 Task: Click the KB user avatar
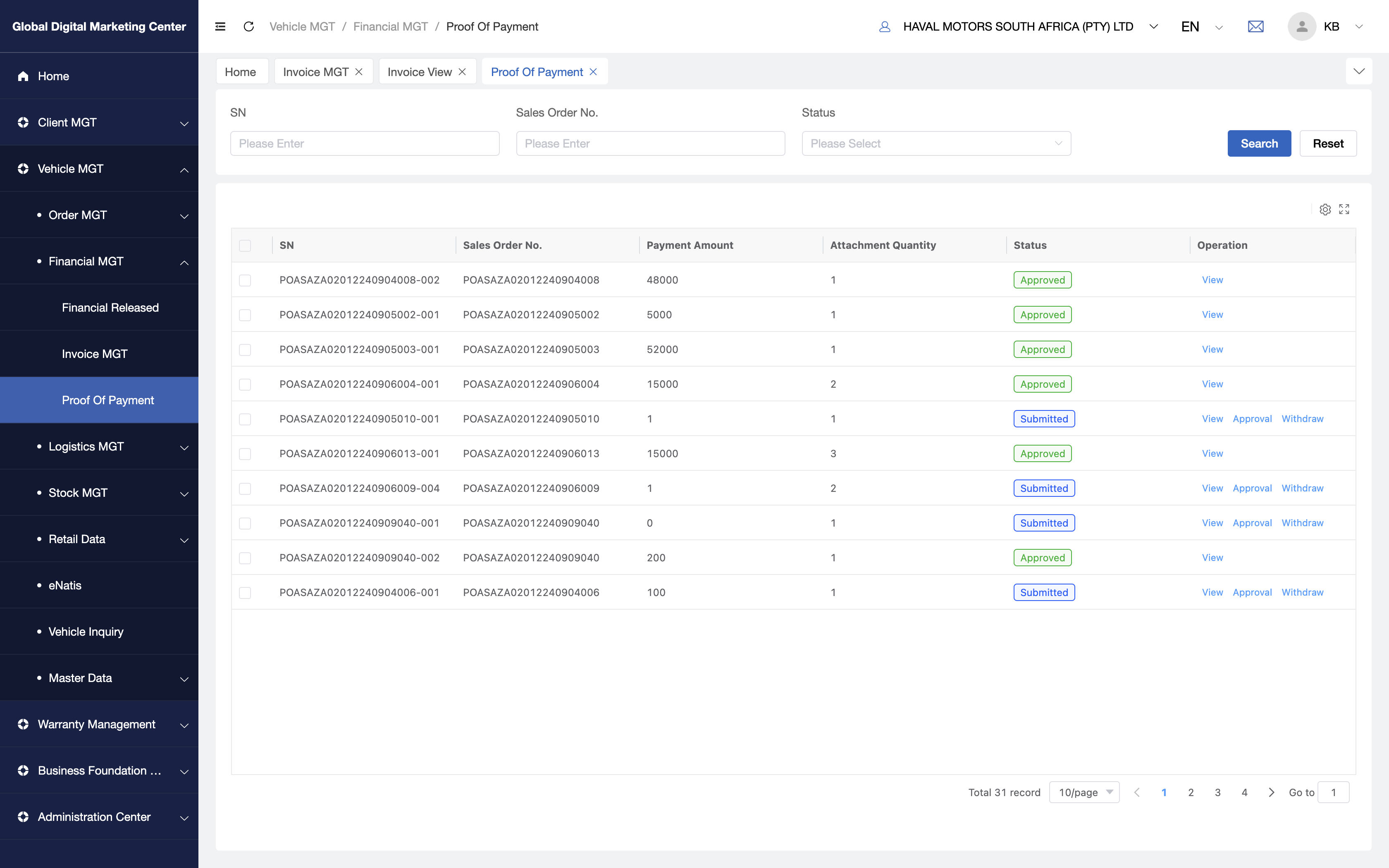[x=1301, y=26]
